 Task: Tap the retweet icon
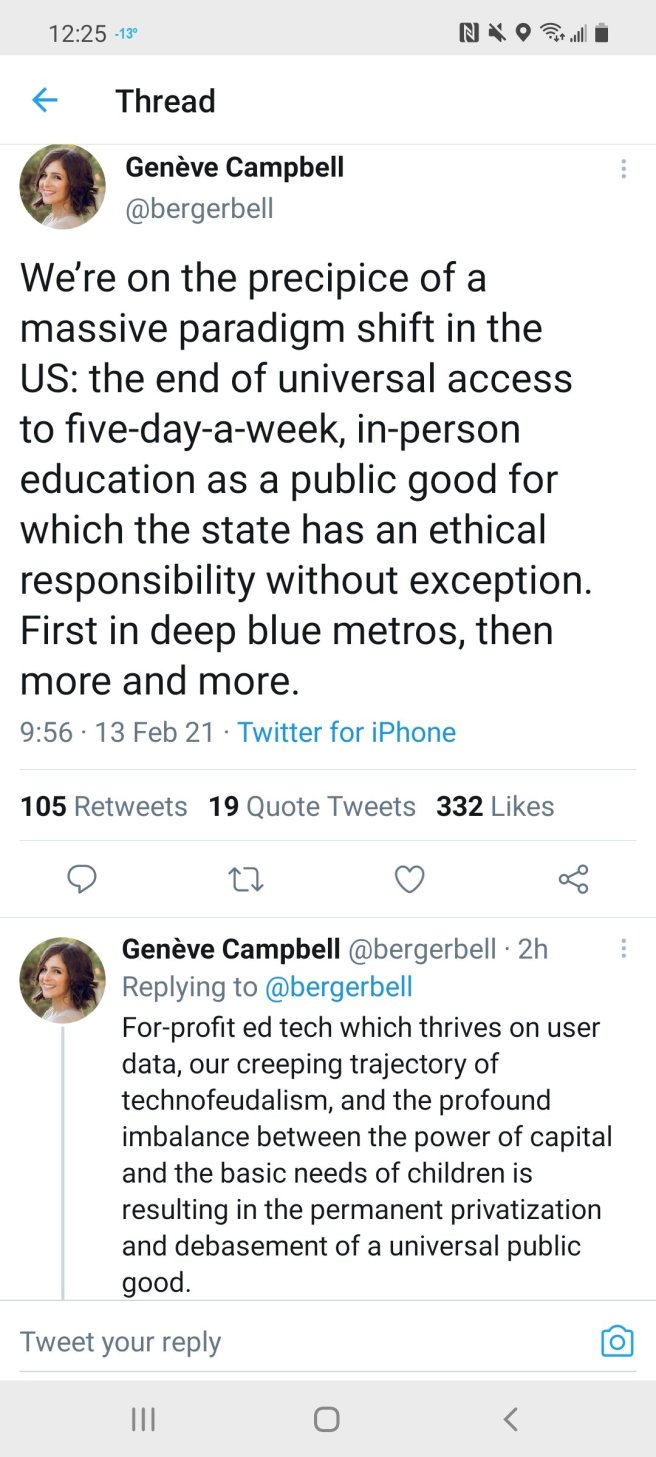pos(245,879)
